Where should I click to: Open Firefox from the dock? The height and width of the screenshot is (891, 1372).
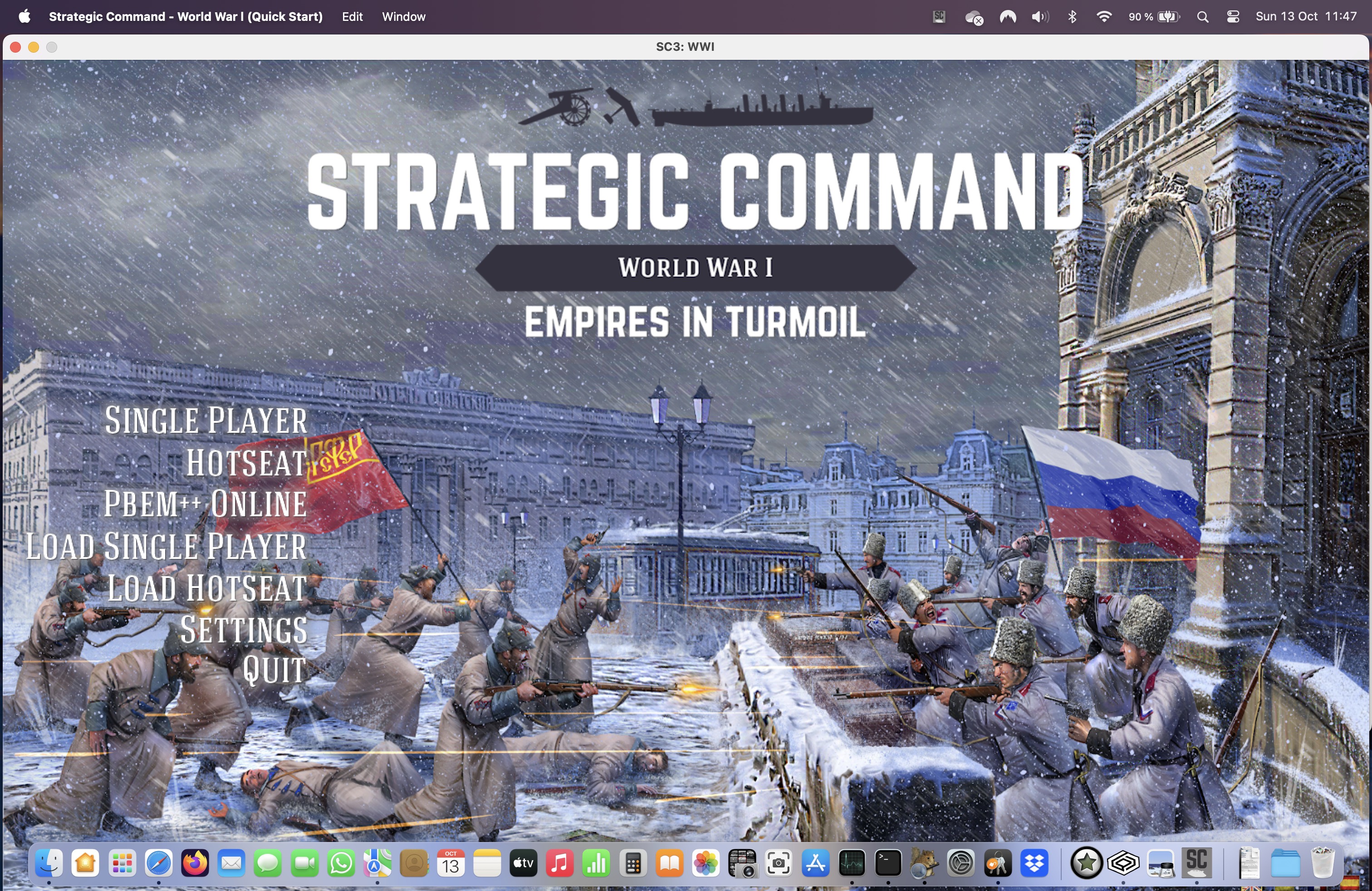pos(195,863)
